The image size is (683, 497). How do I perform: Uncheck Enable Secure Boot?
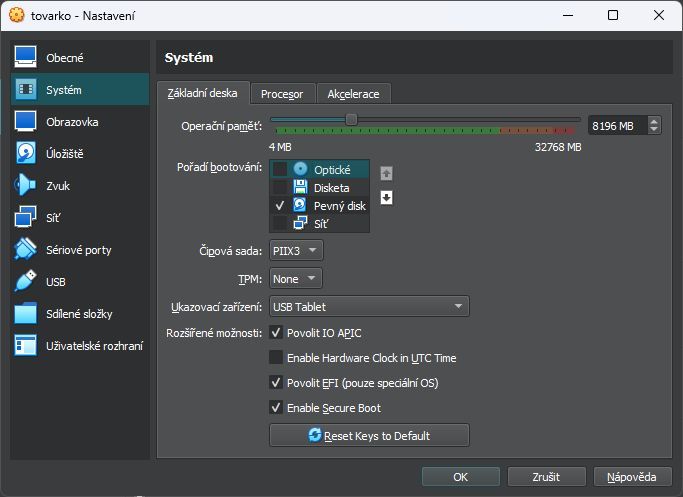[276, 407]
